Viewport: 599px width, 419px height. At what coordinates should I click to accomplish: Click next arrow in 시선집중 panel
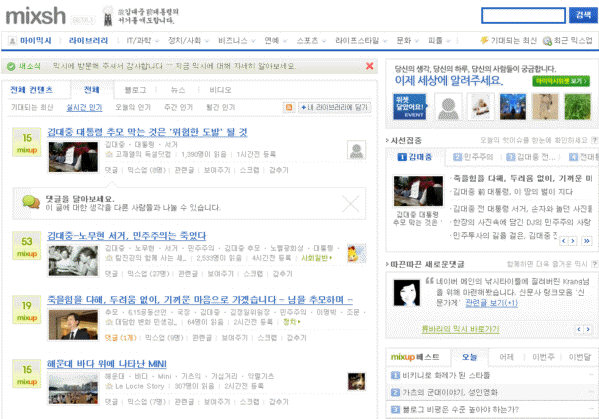coord(573,241)
